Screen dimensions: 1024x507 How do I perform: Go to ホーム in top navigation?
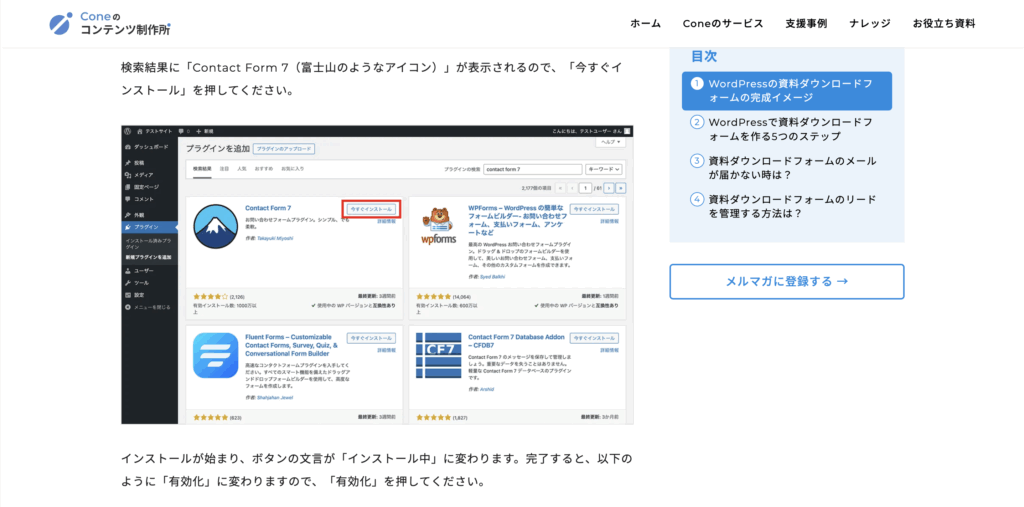coord(645,24)
